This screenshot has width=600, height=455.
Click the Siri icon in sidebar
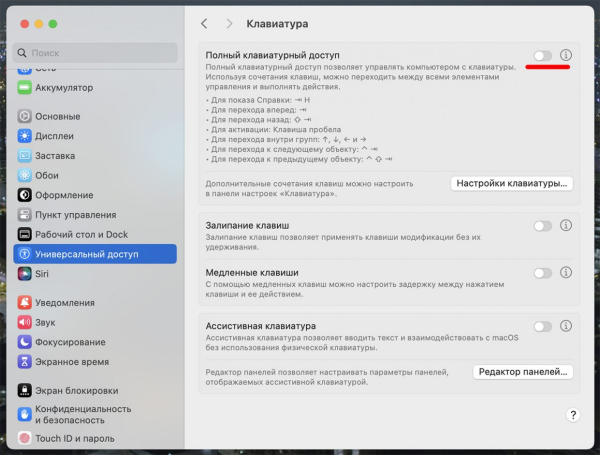(24, 274)
